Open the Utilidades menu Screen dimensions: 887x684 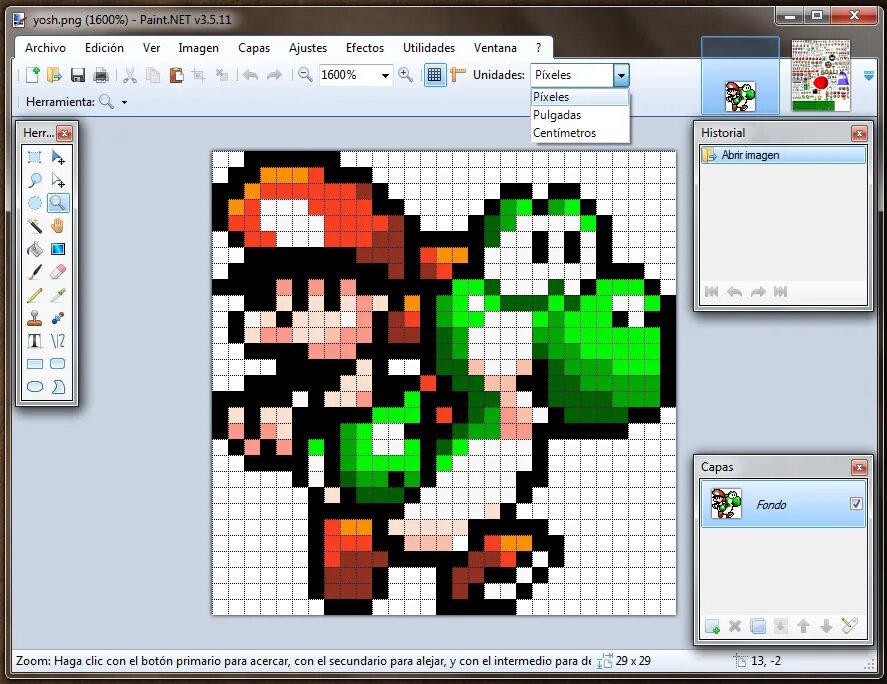(x=429, y=48)
